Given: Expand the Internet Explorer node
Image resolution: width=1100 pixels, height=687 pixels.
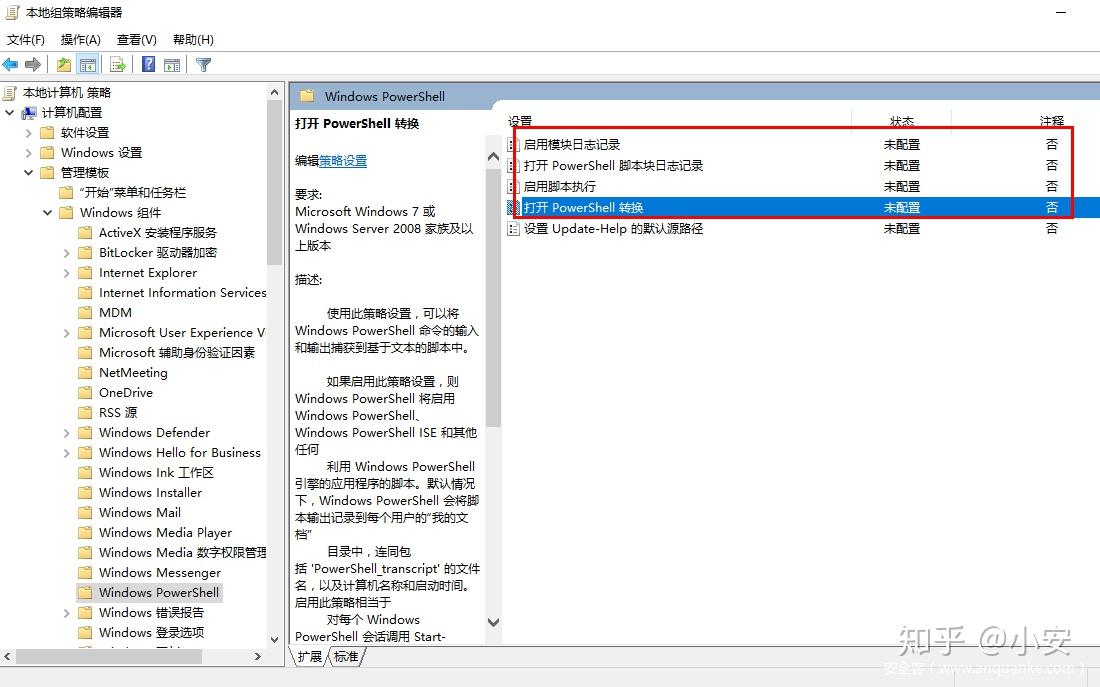Looking at the screenshot, I should point(67,273).
